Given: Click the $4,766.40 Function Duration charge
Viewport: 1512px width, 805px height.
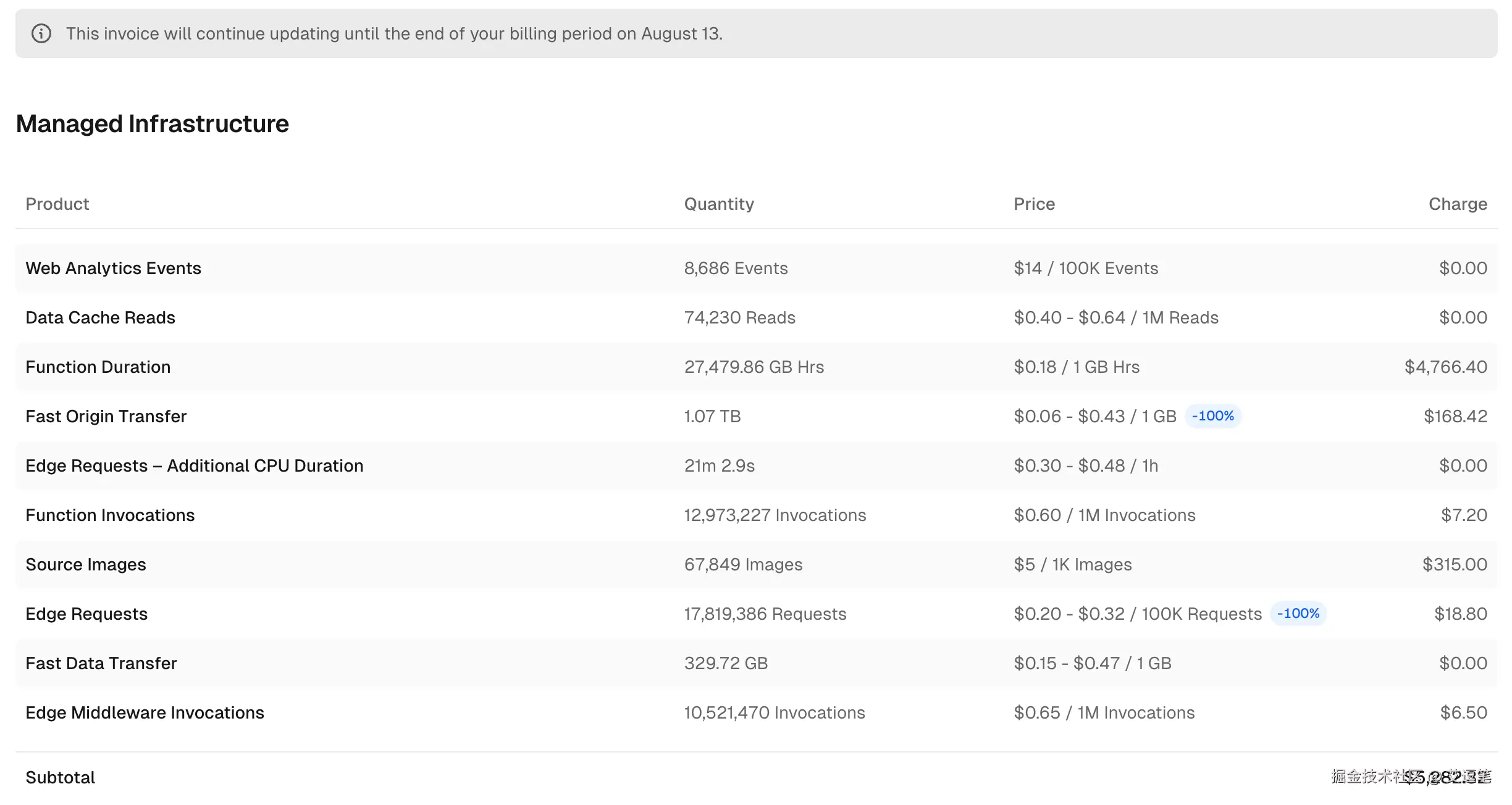Looking at the screenshot, I should click(x=1445, y=367).
